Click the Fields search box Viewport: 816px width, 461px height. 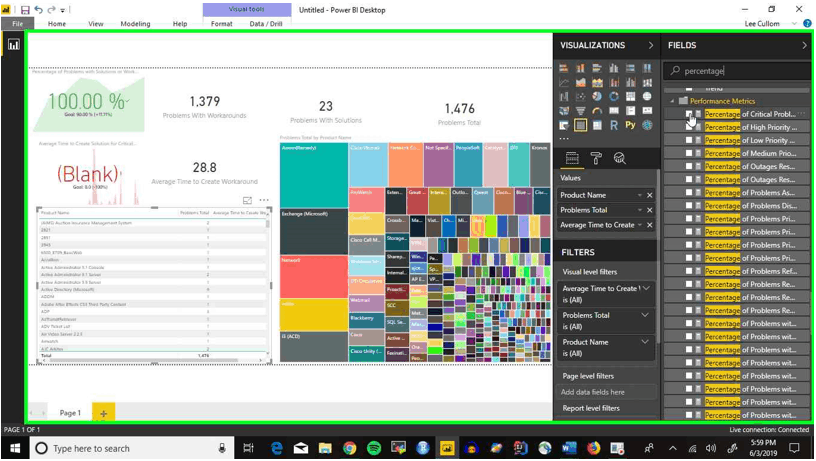[736, 71]
